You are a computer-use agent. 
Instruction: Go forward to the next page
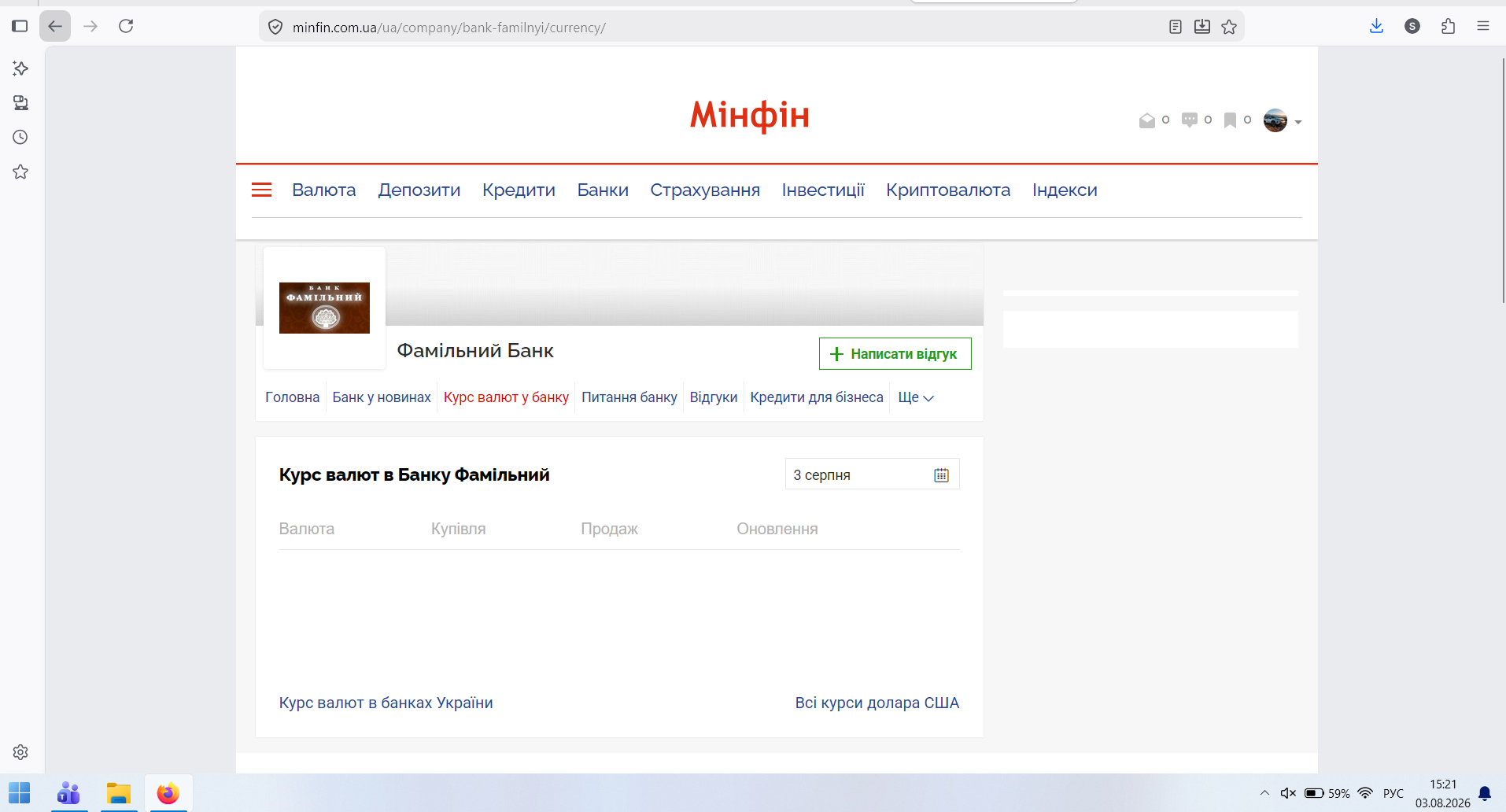click(x=90, y=26)
